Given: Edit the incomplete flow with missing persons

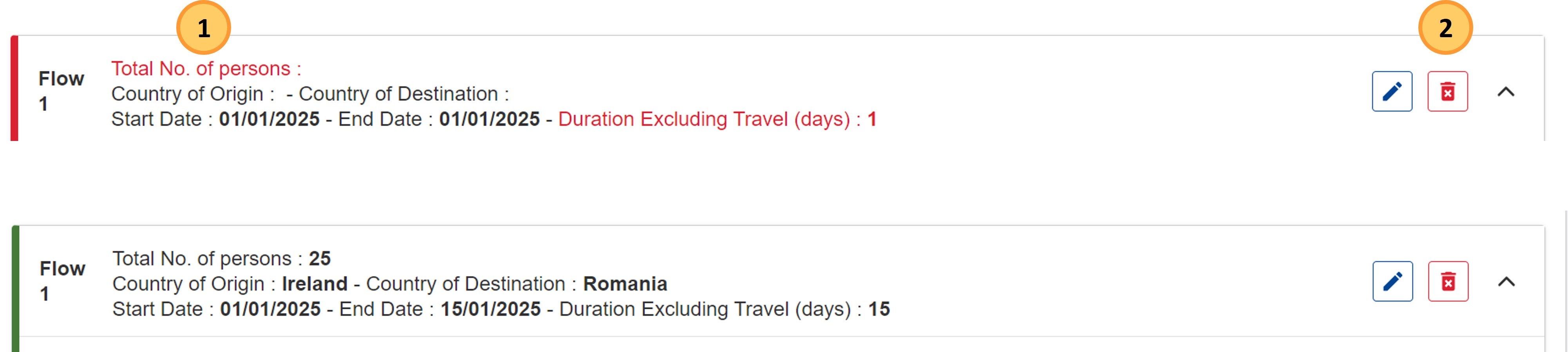Looking at the screenshot, I should coord(1391,91).
